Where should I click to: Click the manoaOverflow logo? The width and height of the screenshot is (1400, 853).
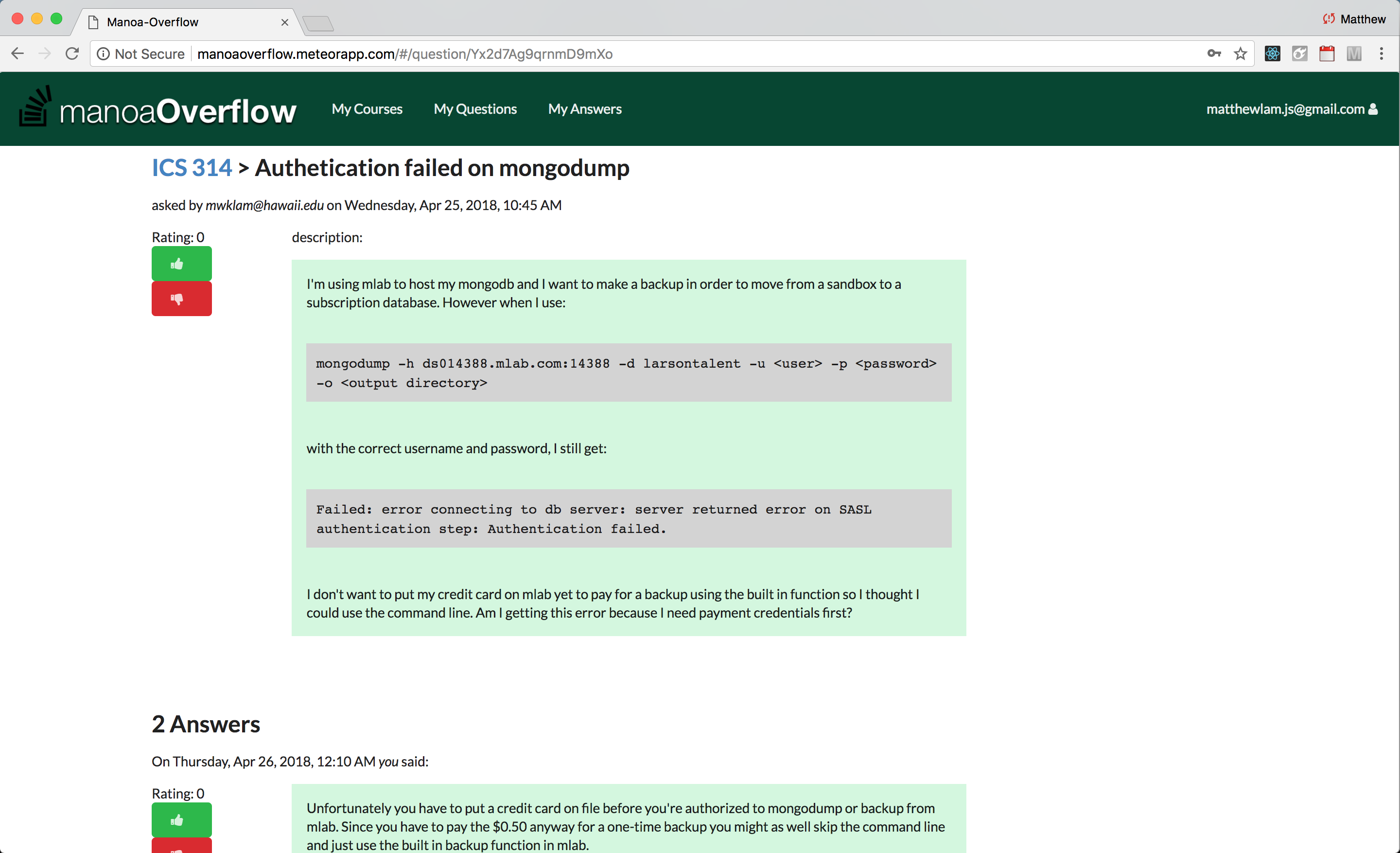click(157, 108)
